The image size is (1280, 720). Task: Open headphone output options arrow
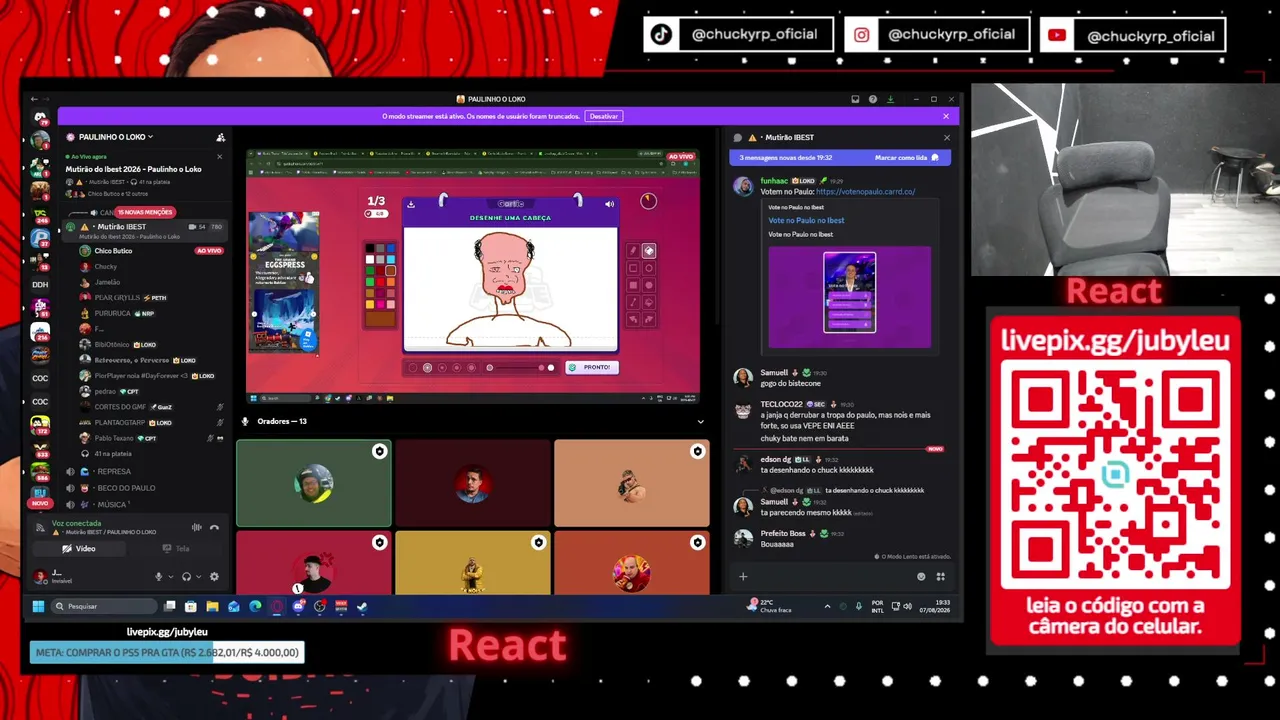199,577
